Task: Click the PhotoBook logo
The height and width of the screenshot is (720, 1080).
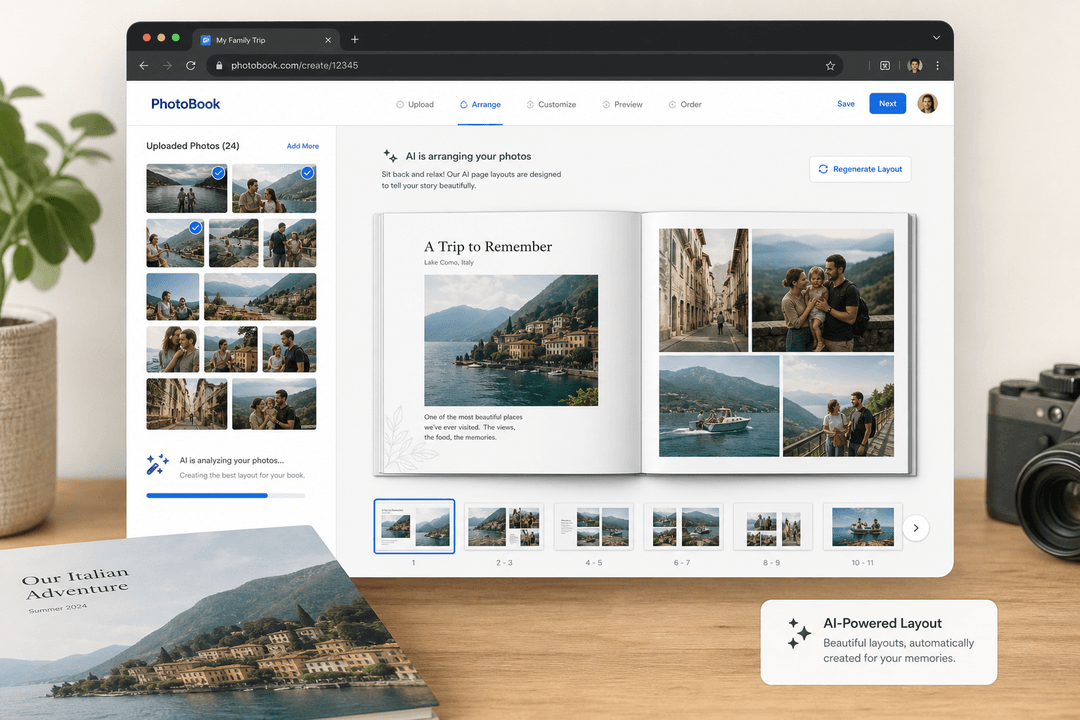Action: [x=185, y=104]
